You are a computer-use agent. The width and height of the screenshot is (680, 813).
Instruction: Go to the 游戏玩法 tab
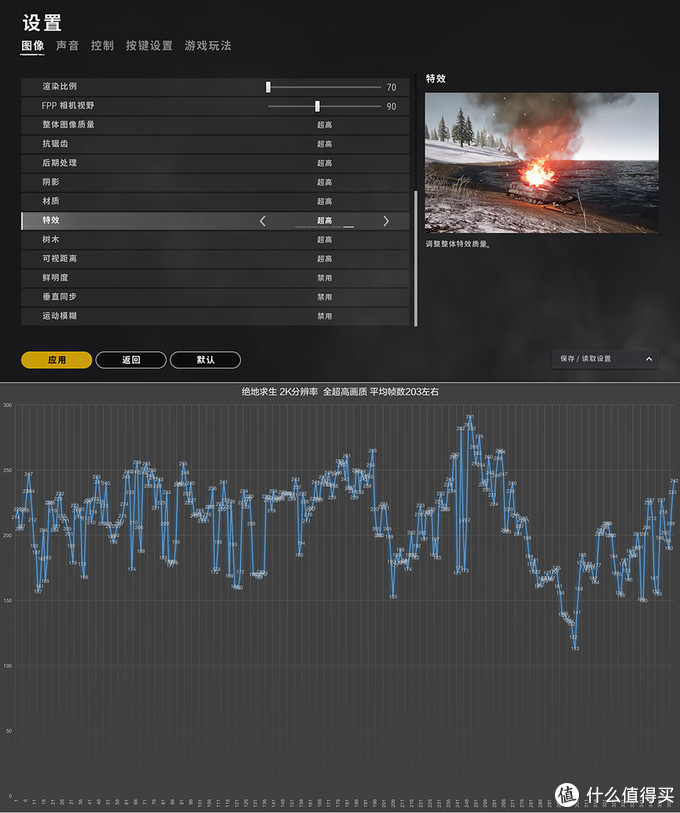[x=208, y=46]
